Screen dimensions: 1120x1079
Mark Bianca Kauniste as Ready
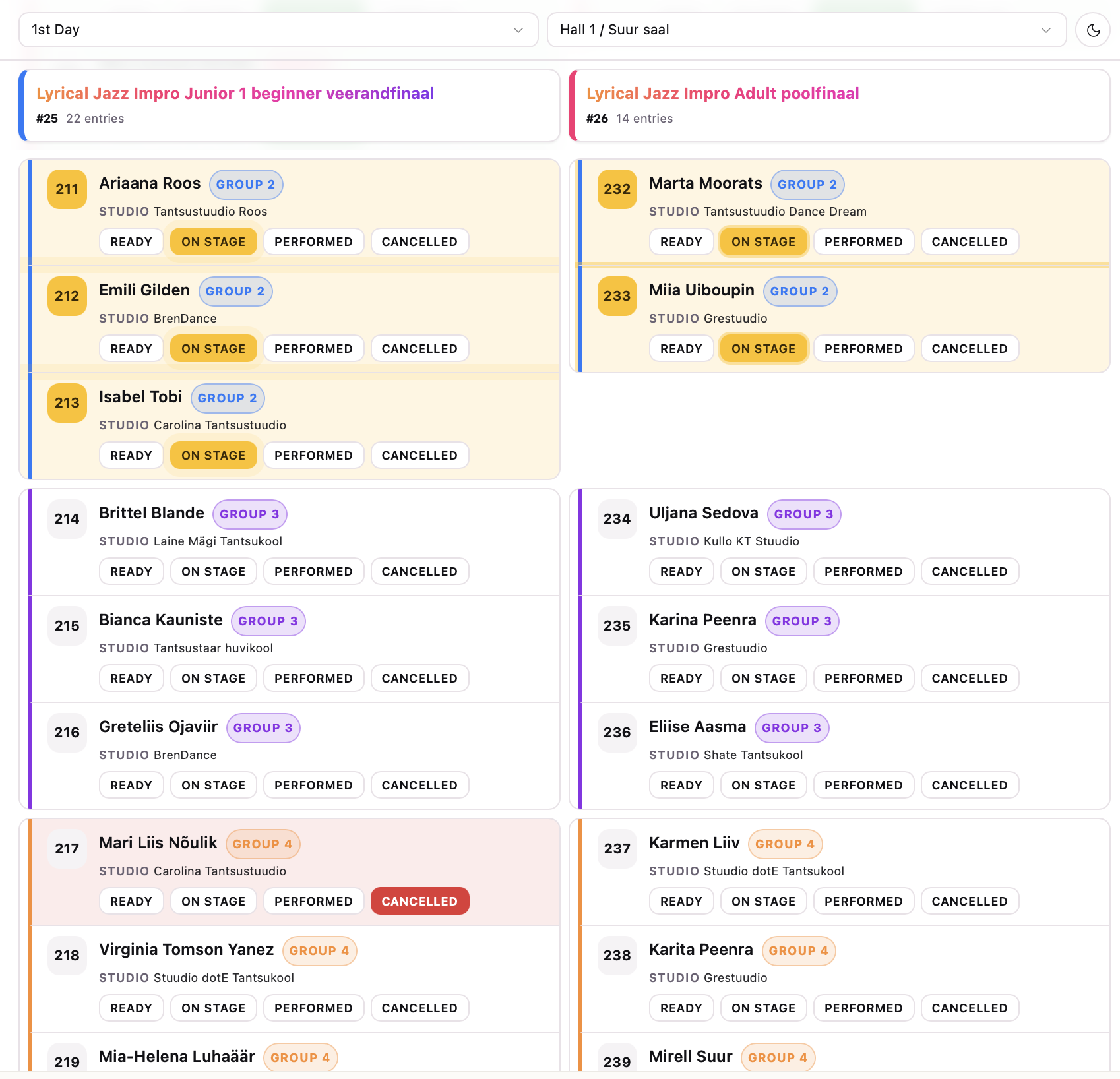click(131, 679)
